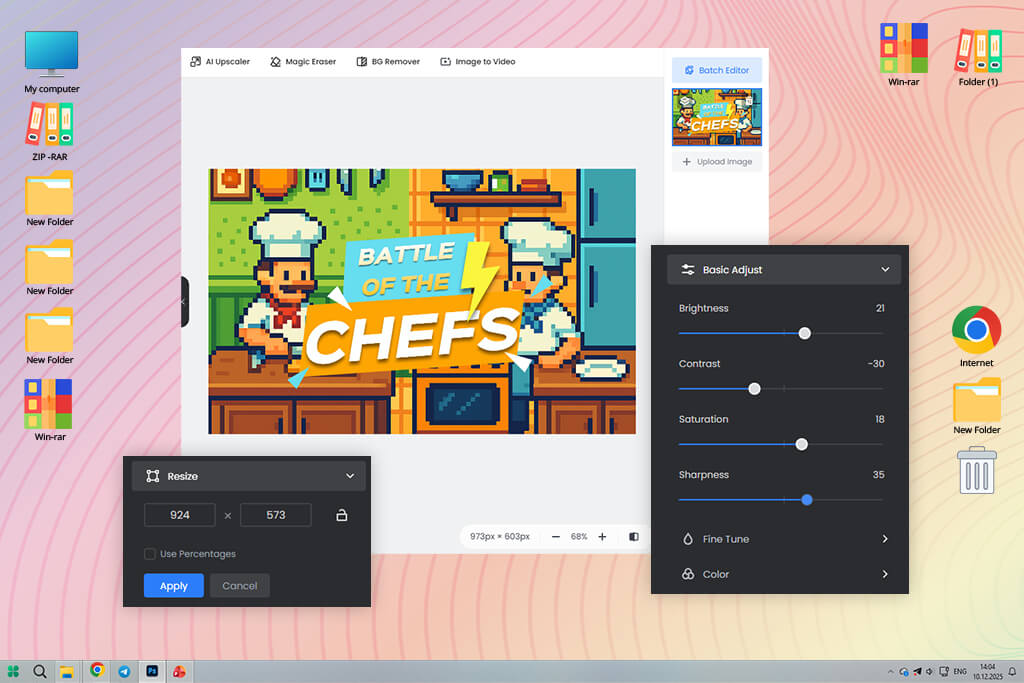
Task: Click the AI Upscaler icon
Action: pyautogui.click(x=195, y=61)
